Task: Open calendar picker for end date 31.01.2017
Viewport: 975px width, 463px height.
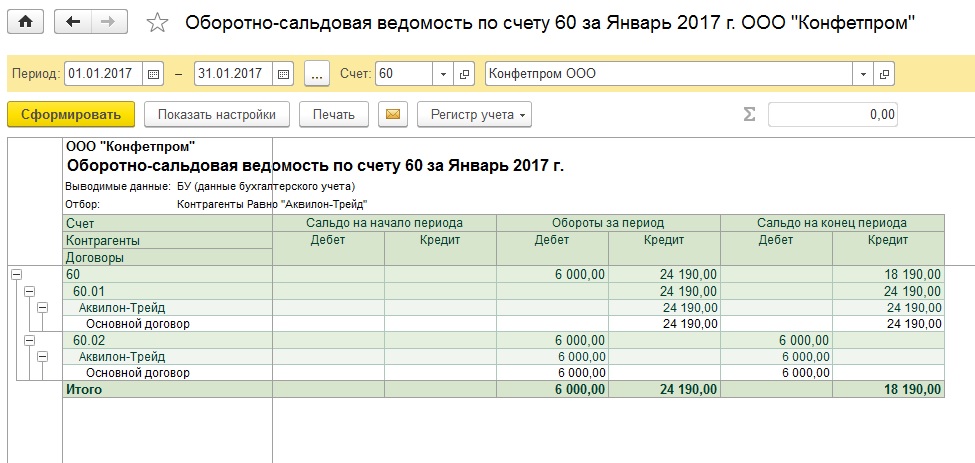Action: [283, 74]
